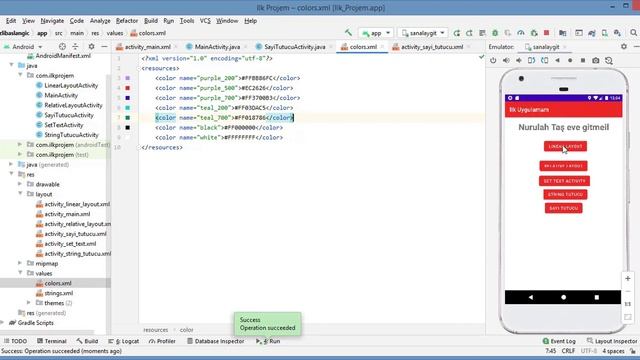640x360 pixels.
Task: Tap Android home circle on phone screen
Action: pyautogui.click(x=563, y=297)
